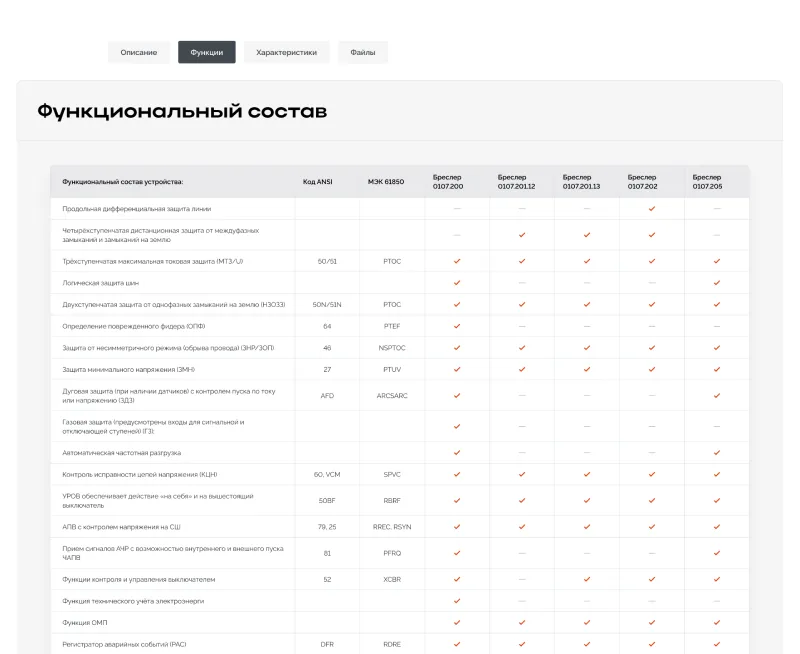Click checkmark in the Функция ОМП row
The width and height of the screenshot is (800, 654).
[x=455, y=620]
